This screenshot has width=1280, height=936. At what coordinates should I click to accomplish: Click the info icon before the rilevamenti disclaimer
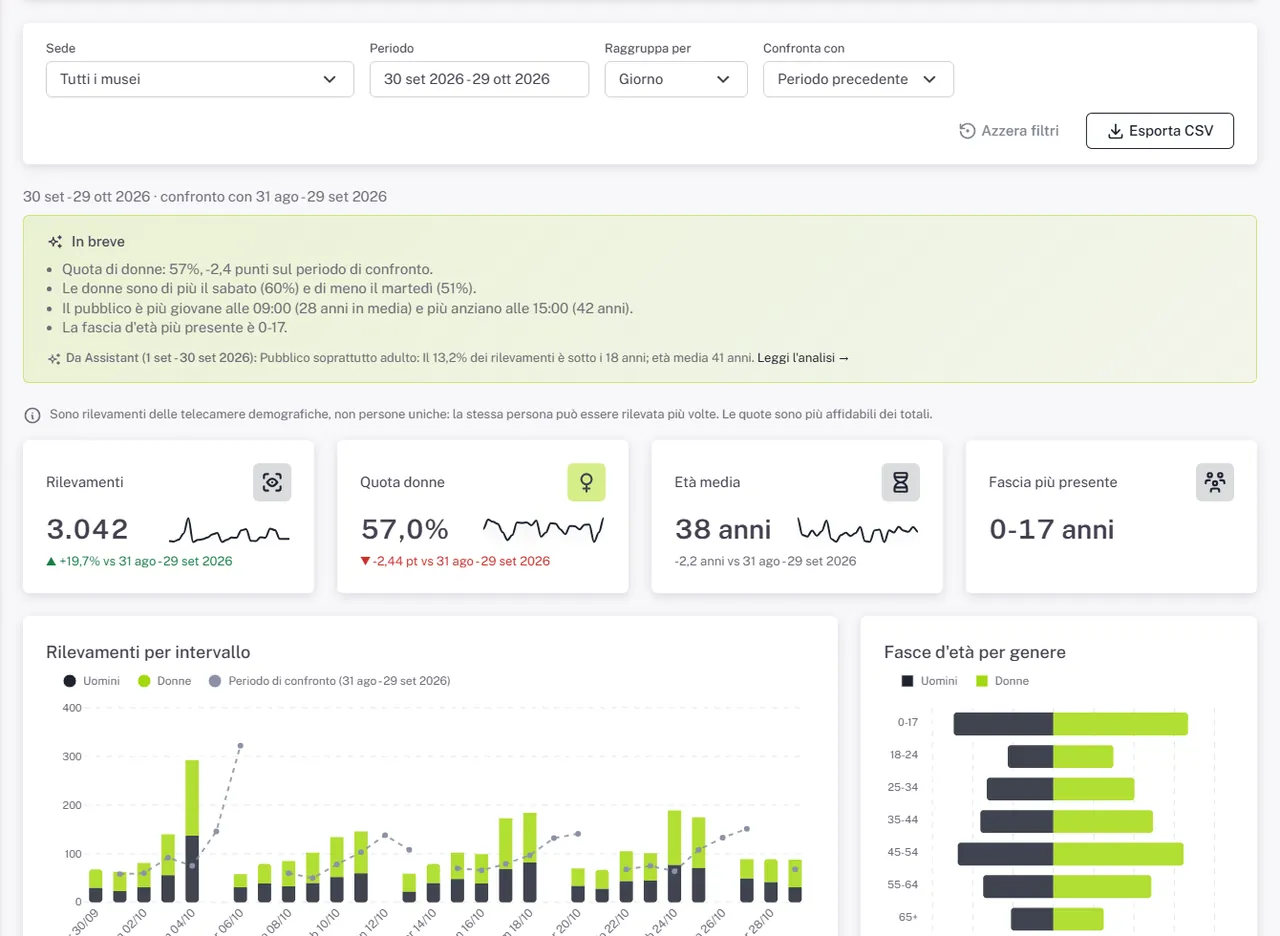click(x=32, y=414)
